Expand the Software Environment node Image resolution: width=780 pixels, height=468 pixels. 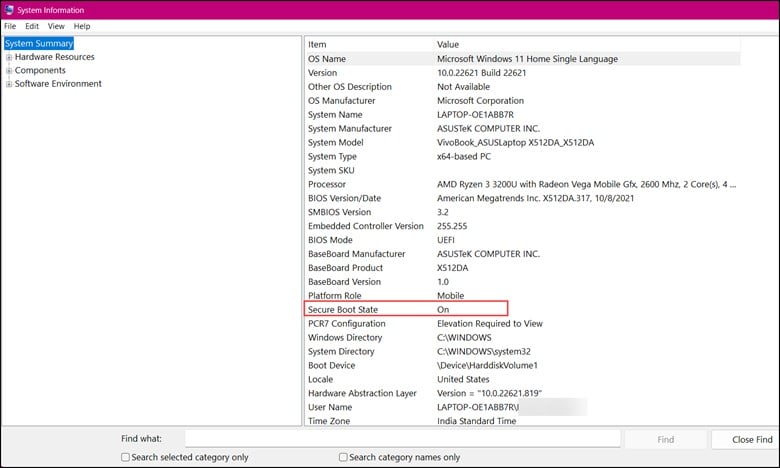[x=8, y=84]
